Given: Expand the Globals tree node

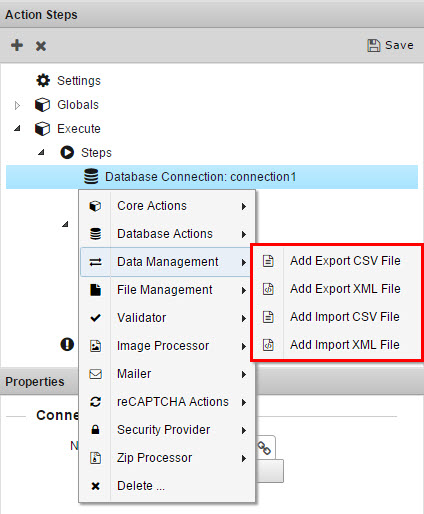Looking at the screenshot, I should click(17, 105).
